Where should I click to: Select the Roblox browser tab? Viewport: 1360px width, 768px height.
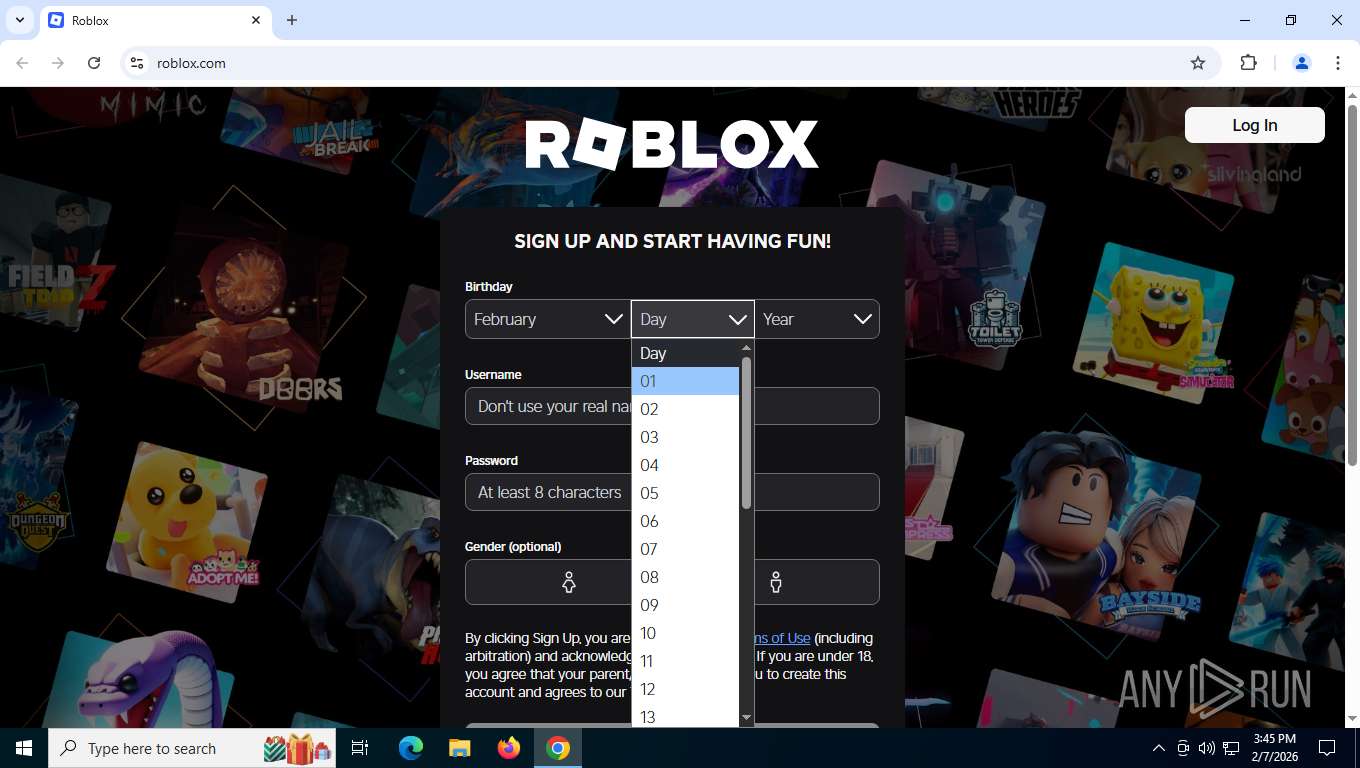155,20
